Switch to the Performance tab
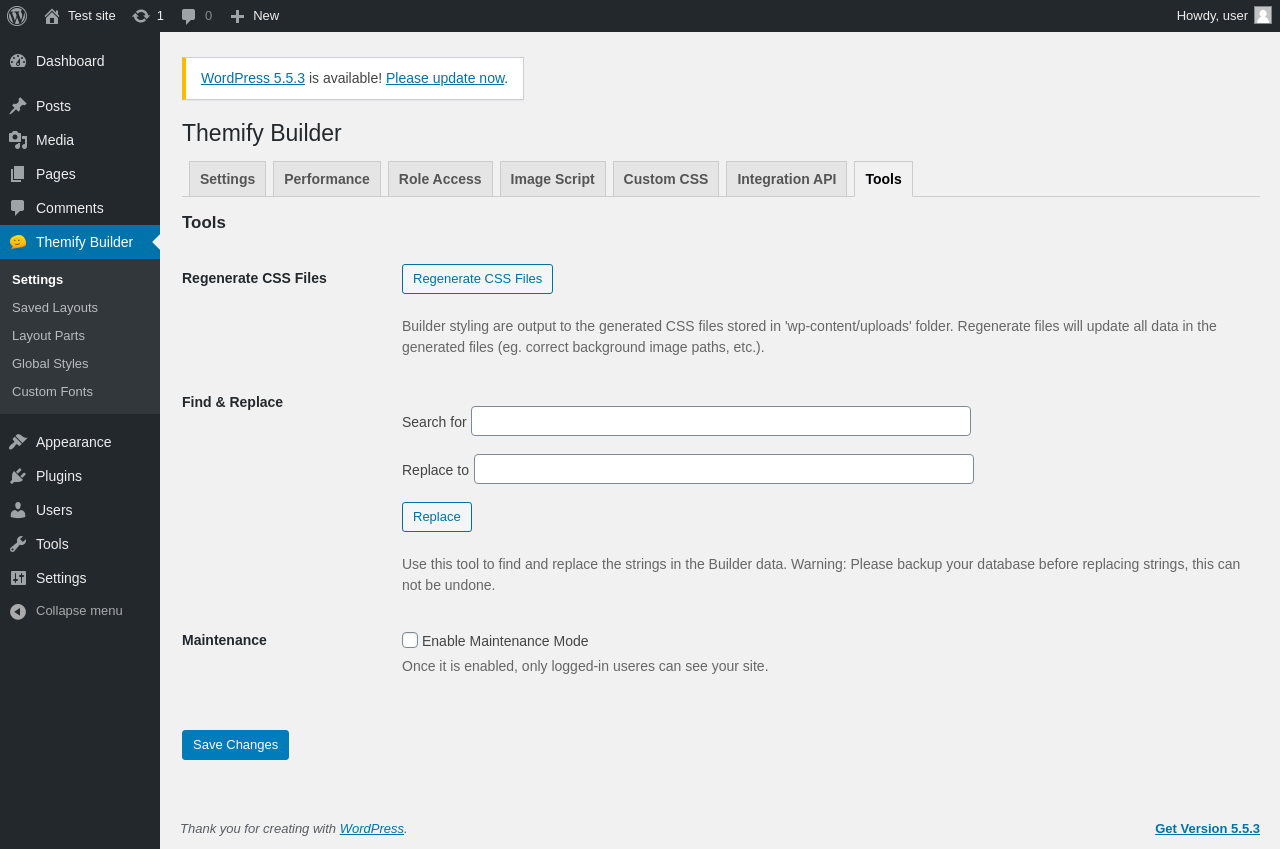The width and height of the screenshot is (1280, 849). tap(327, 179)
